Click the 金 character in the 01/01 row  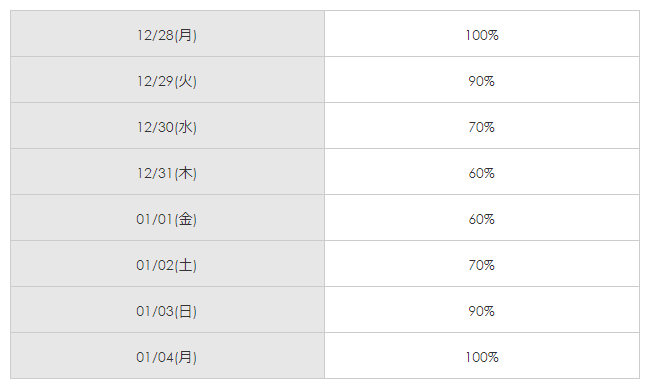(185, 219)
